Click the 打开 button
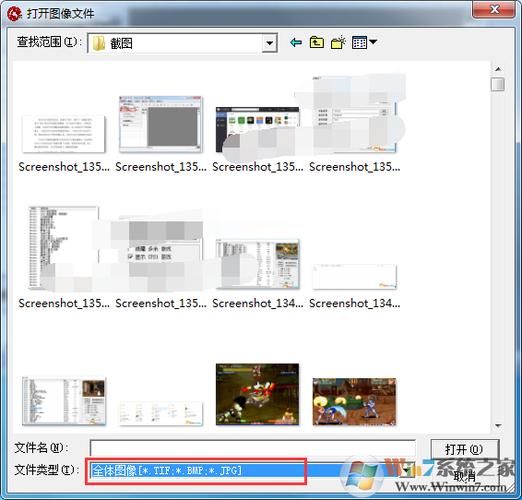The width and height of the screenshot is (522, 500). tap(464, 449)
